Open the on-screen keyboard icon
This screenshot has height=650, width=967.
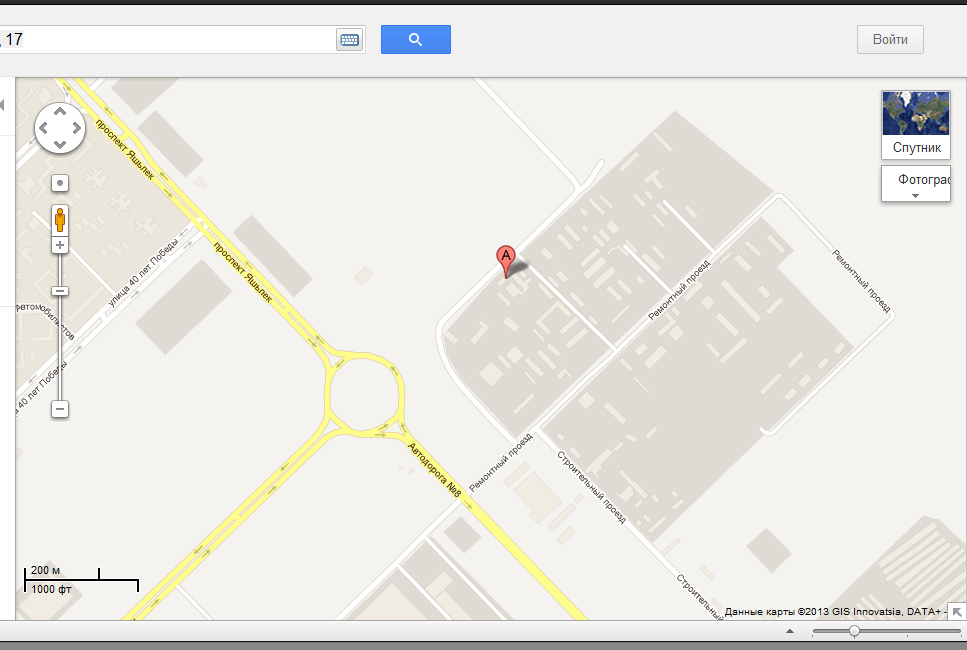tap(350, 39)
